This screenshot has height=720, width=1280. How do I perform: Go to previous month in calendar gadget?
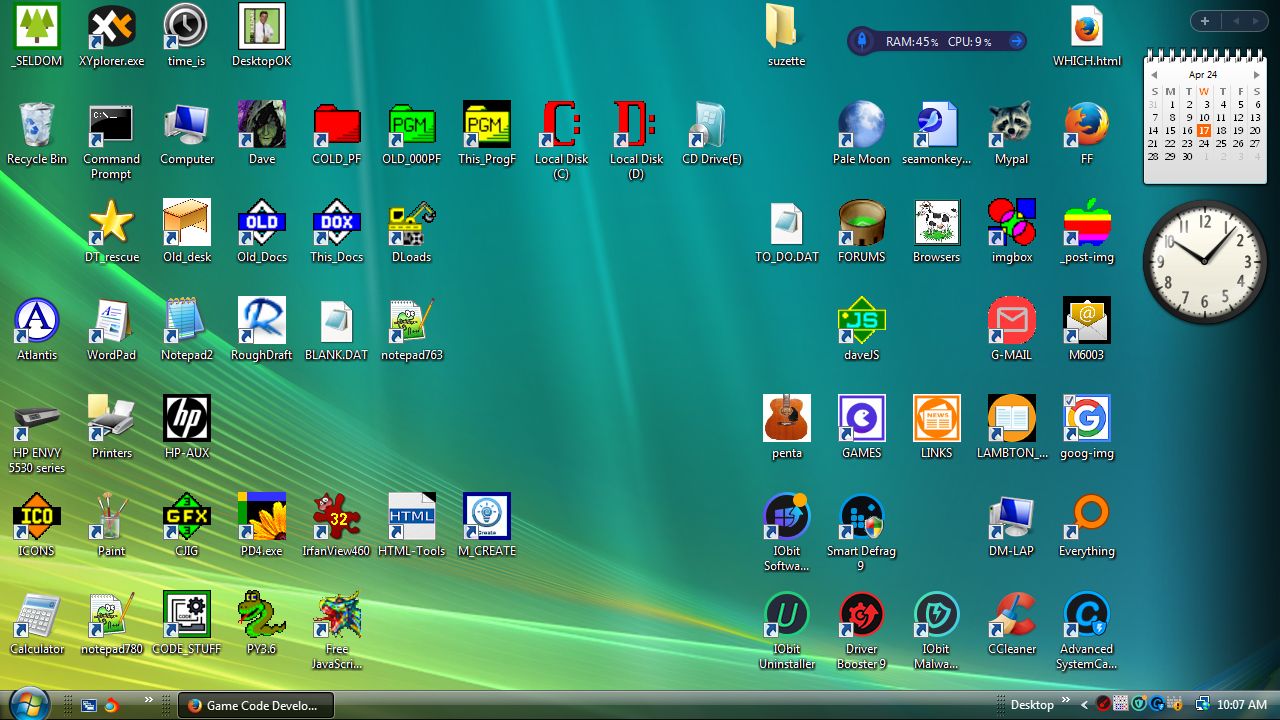point(1154,75)
